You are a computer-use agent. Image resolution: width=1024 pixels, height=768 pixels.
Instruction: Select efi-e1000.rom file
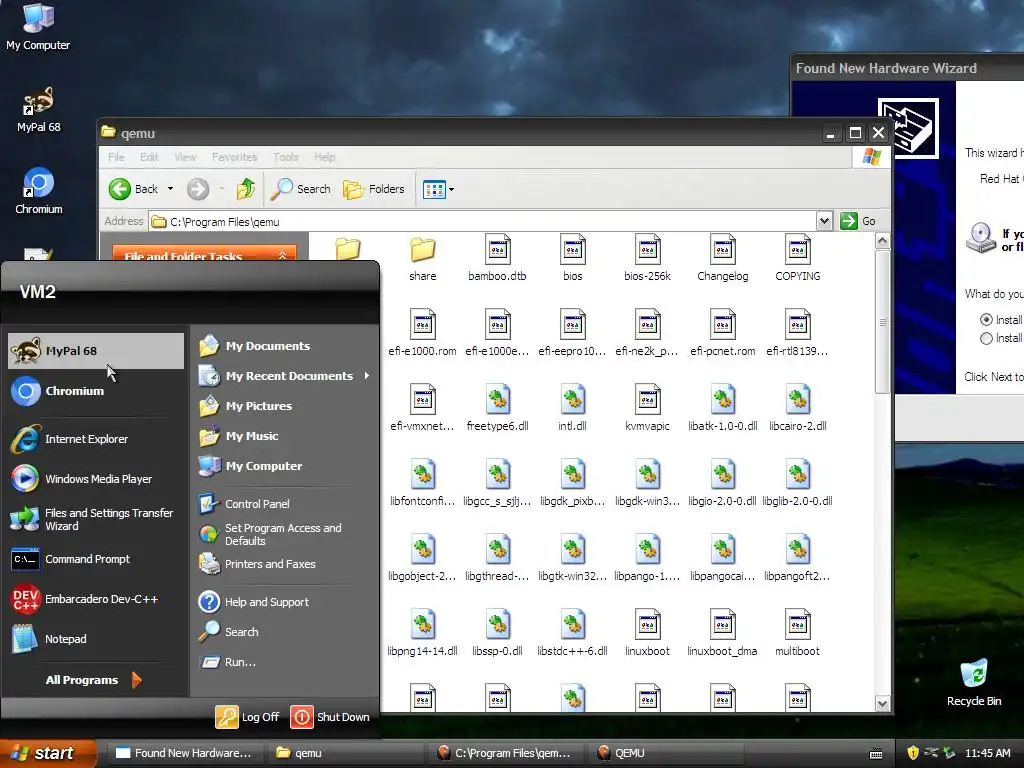tap(423, 334)
